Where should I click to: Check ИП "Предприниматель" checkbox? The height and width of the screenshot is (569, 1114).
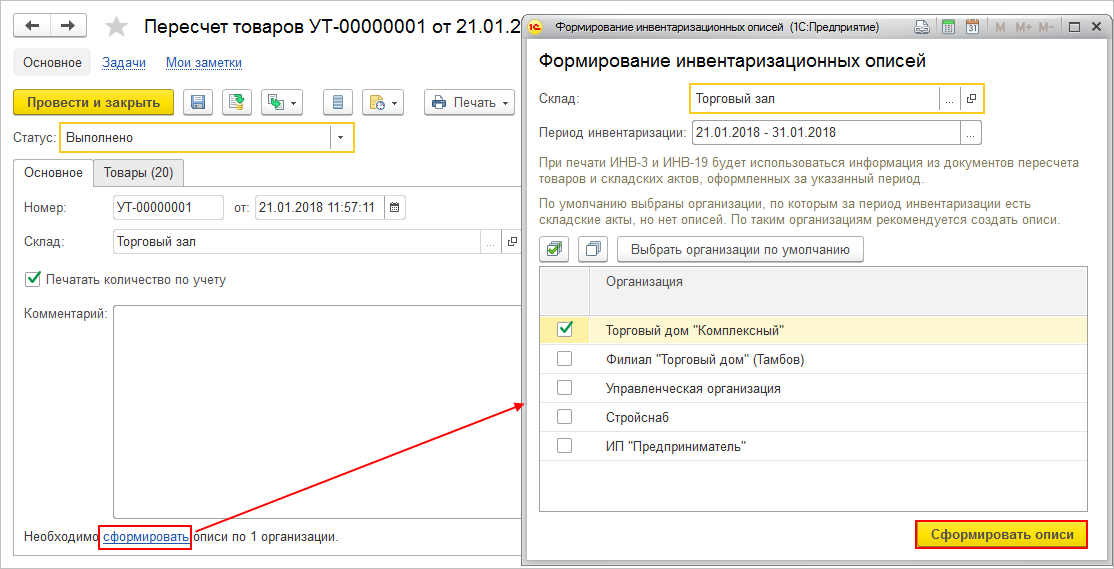[x=565, y=446]
